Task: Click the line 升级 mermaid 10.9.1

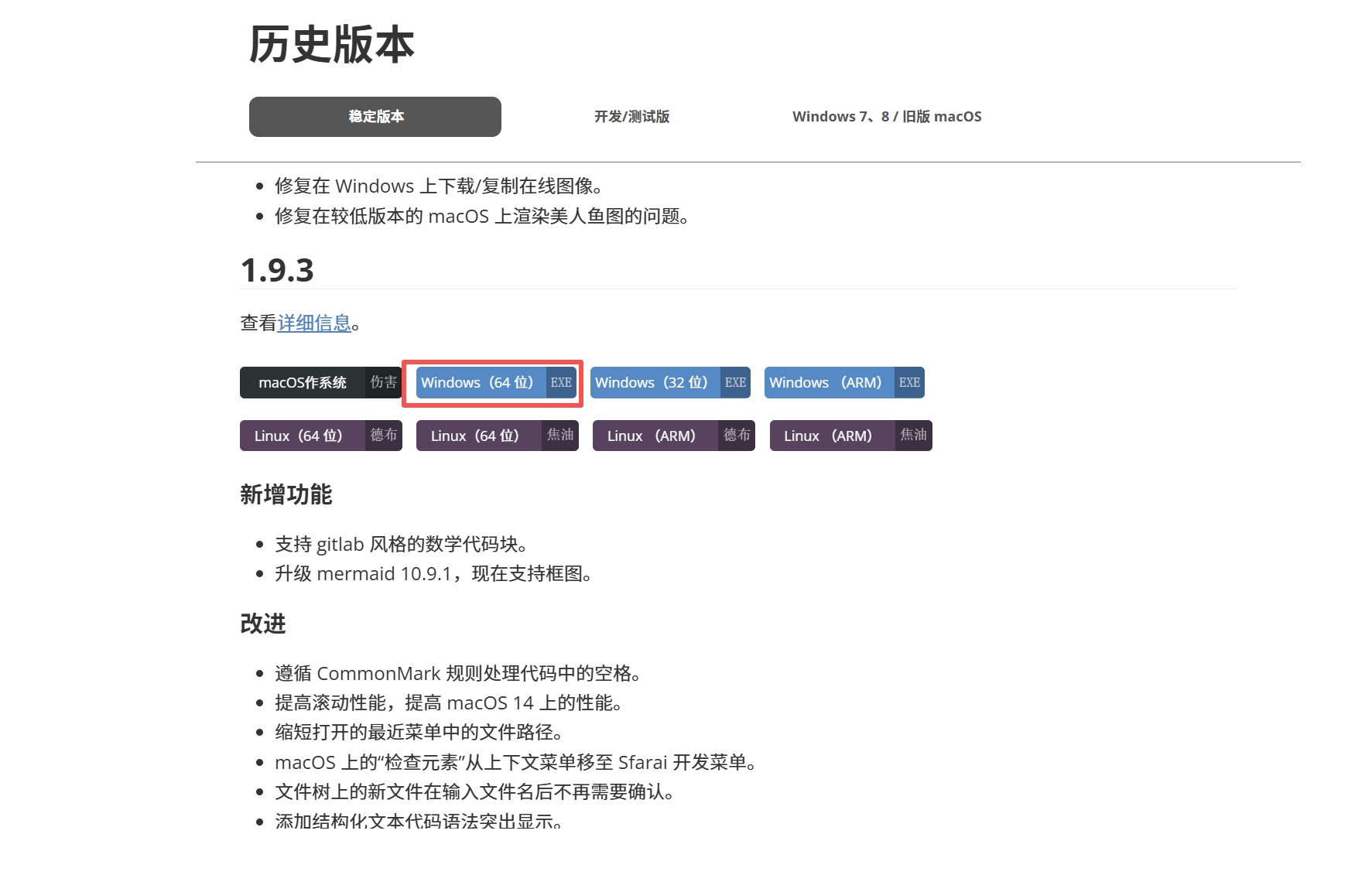Action: [x=433, y=573]
